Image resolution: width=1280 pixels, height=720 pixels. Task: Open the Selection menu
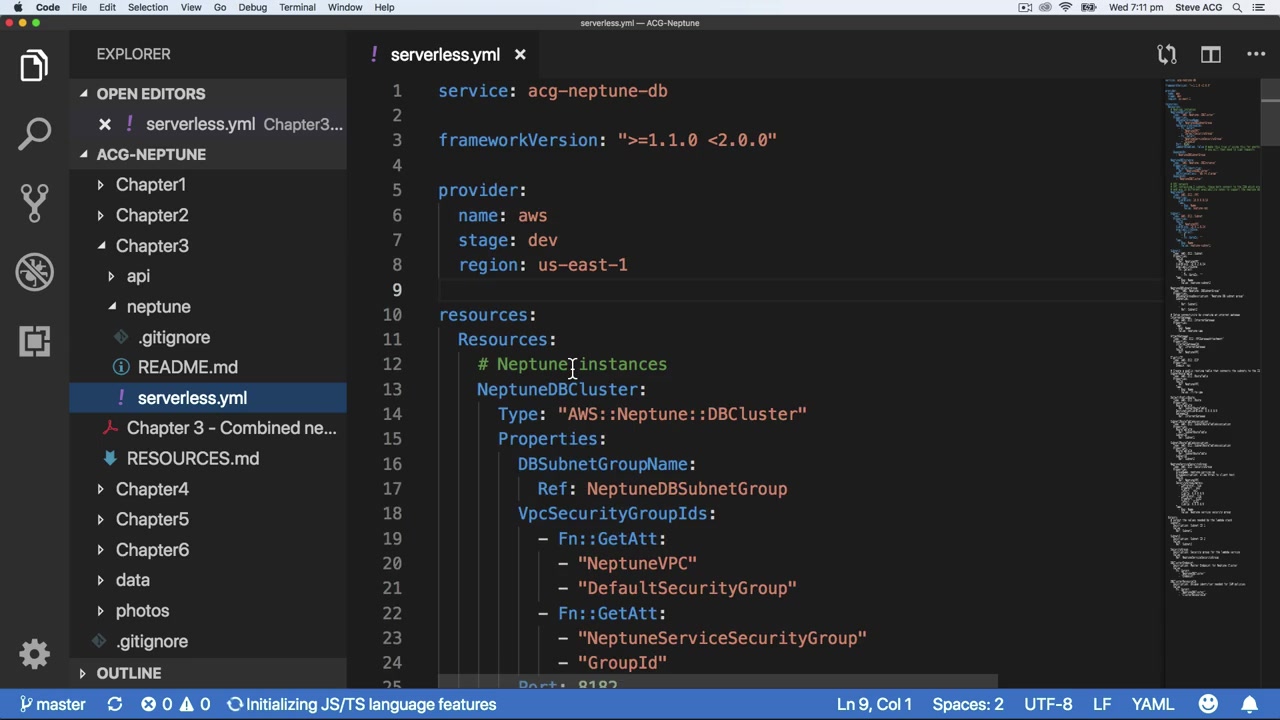tap(147, 7)
